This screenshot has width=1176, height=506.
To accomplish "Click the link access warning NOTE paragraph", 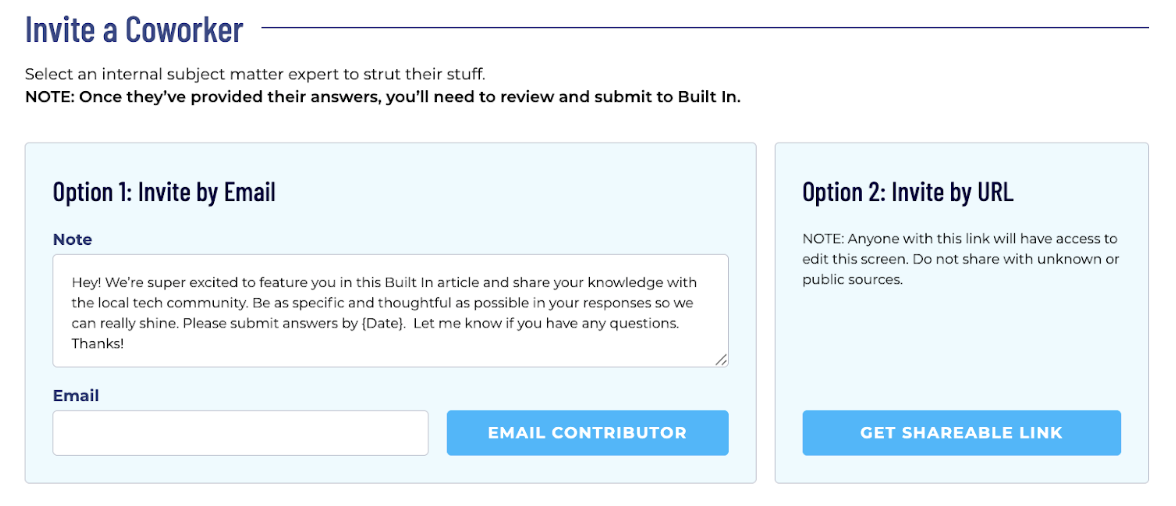I will [x=960, y=260].
